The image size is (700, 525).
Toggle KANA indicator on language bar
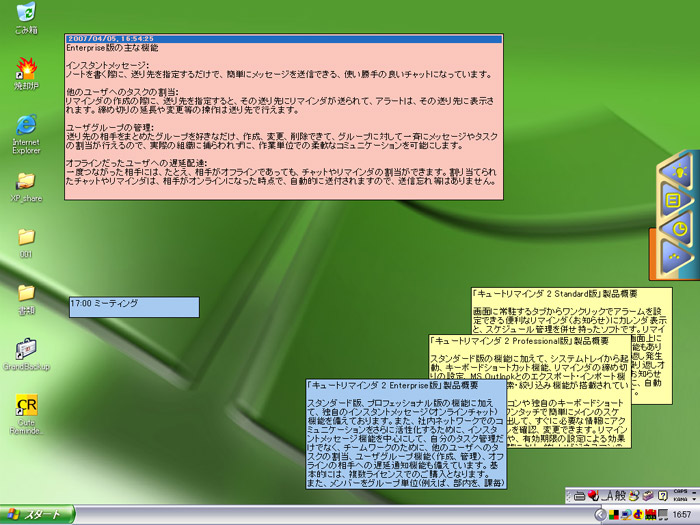coord(680,499)
